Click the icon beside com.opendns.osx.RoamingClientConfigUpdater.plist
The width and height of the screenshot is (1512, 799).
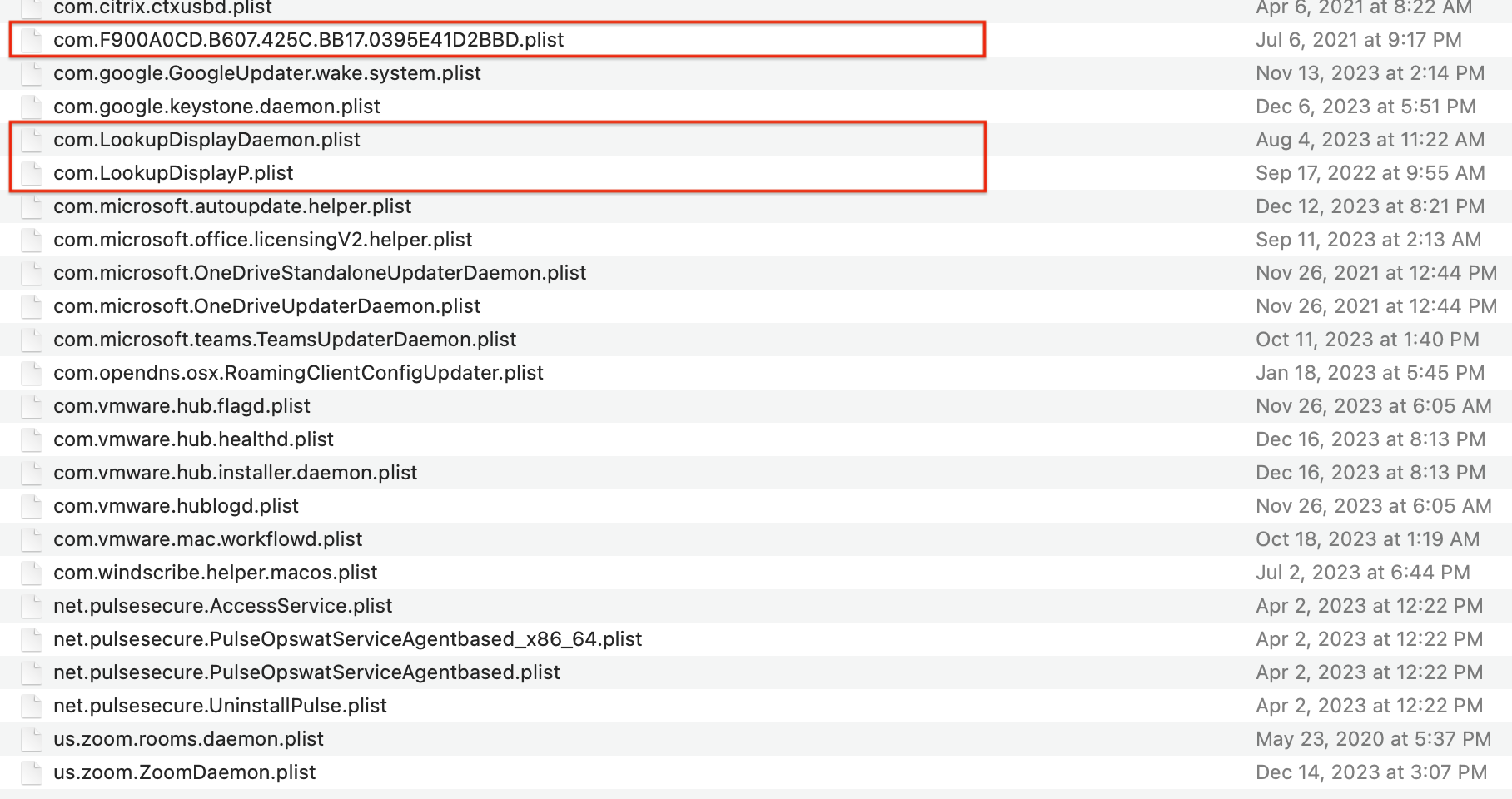click(31, 373)
